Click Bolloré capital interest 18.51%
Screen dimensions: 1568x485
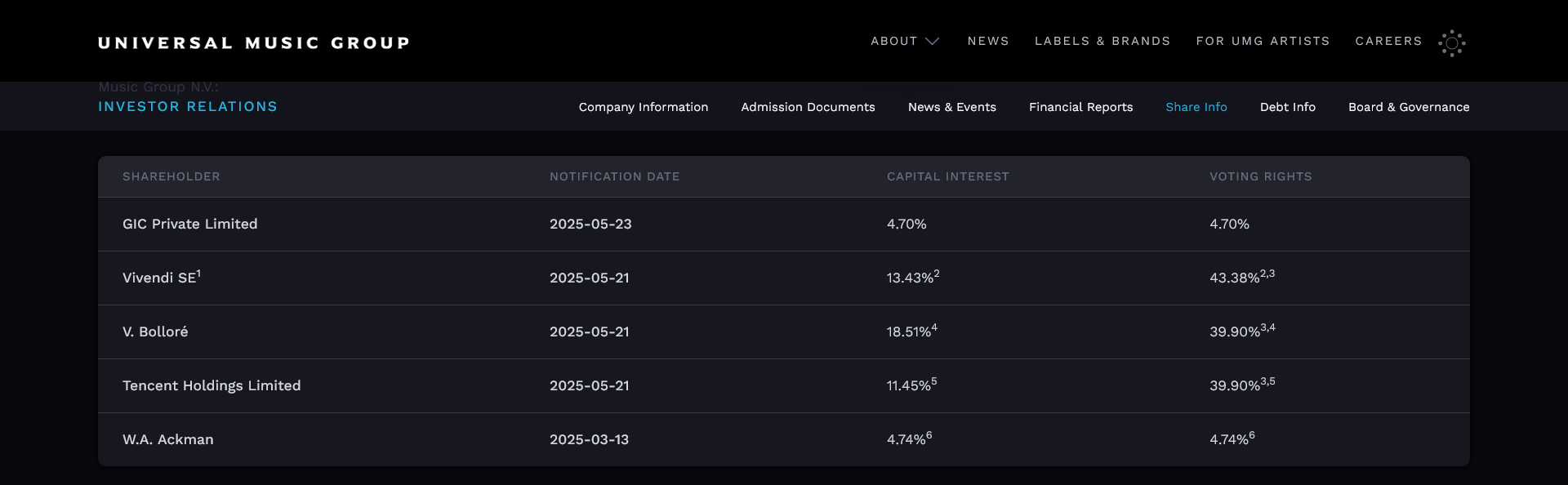(x=912, y=331)
